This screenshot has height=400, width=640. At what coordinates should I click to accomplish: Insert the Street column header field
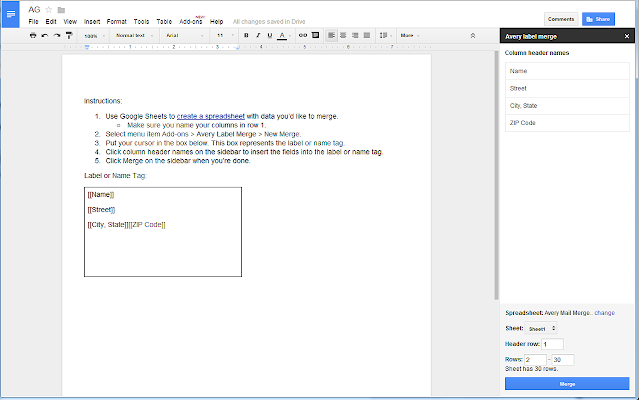pyautogui.click(x=567, y=89)
